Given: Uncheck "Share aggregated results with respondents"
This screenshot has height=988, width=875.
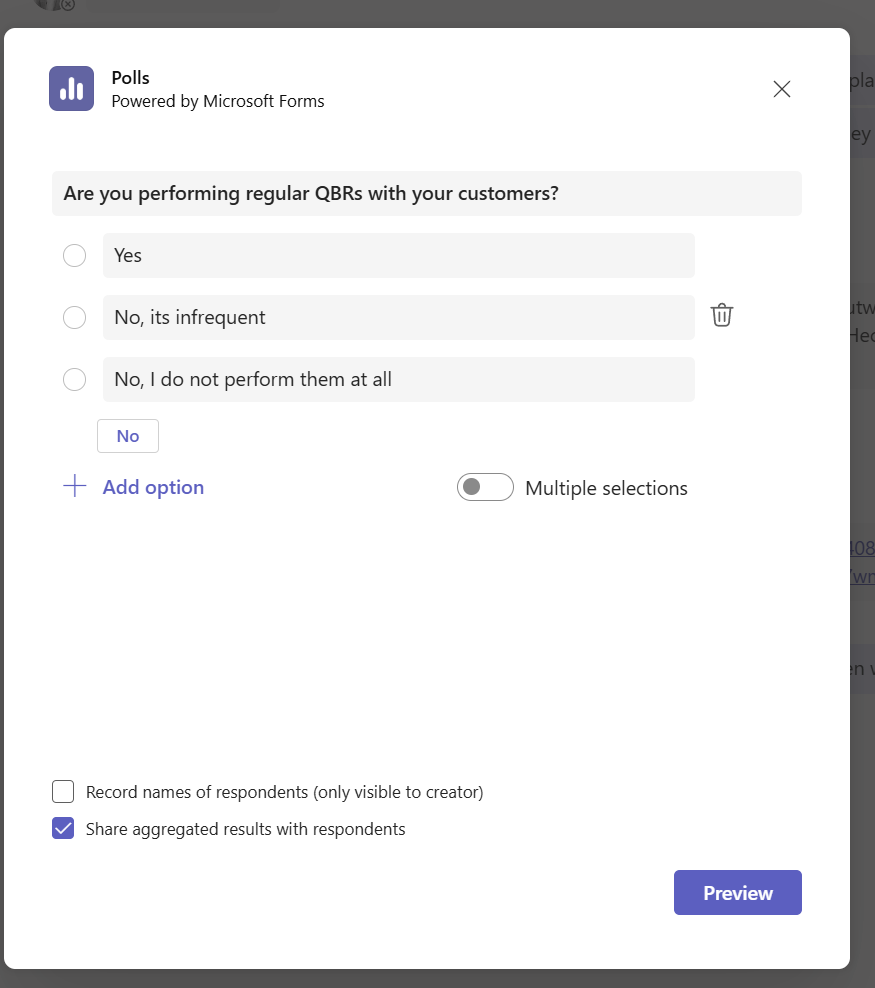Looking at the screenshot, I should point(62,828).
